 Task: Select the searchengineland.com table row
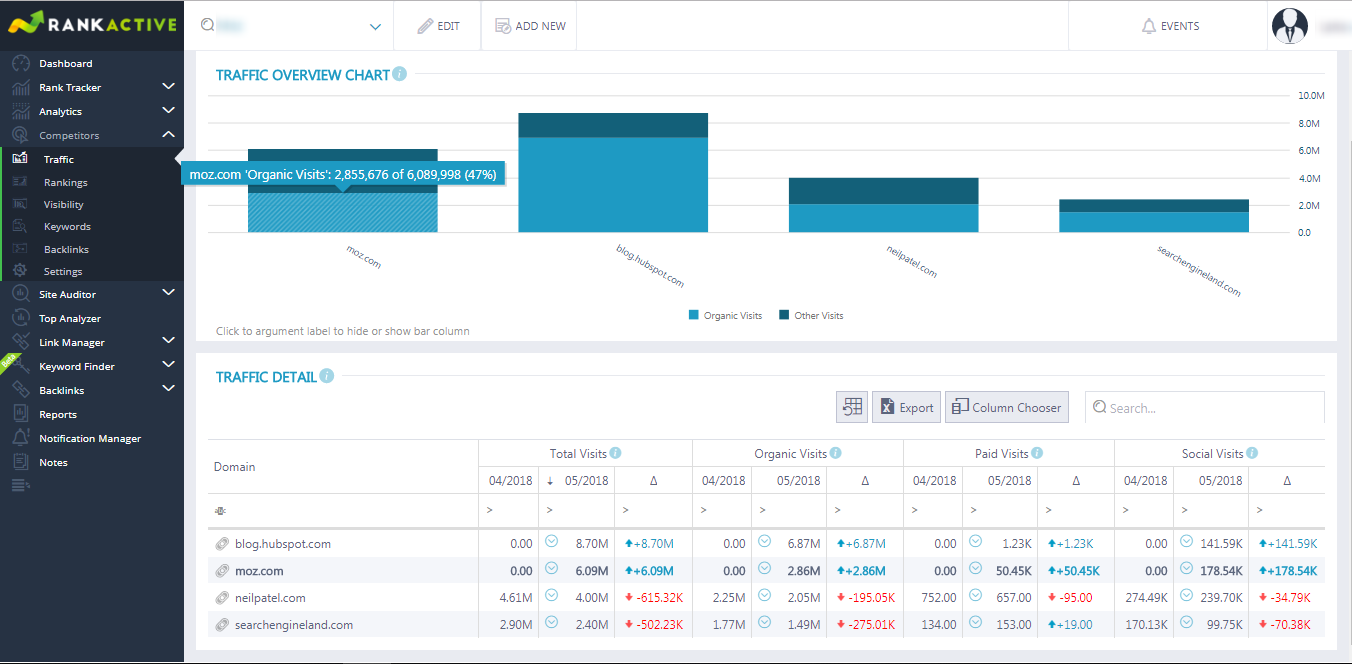point(766,625)
